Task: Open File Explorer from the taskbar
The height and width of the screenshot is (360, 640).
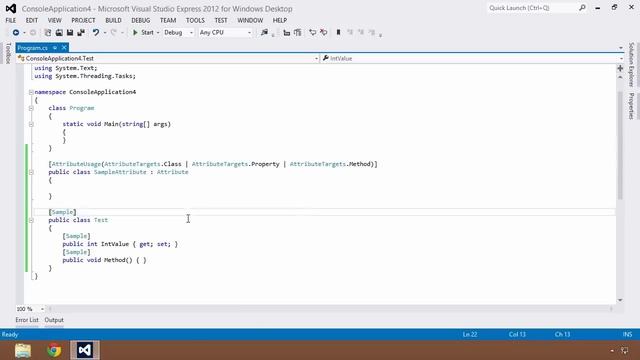Action: 23,350
